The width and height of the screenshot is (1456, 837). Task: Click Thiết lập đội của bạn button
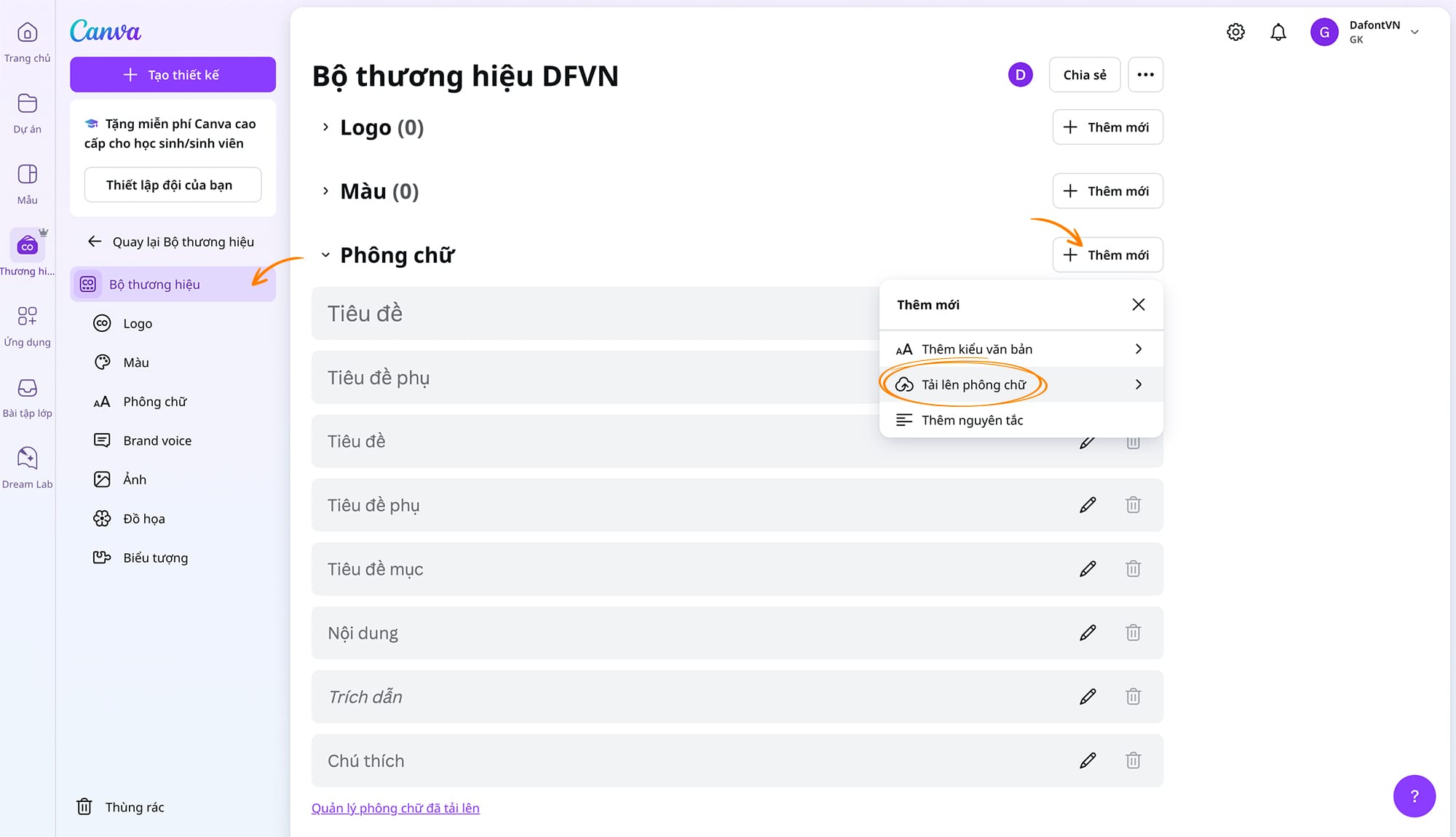[173, 185]
